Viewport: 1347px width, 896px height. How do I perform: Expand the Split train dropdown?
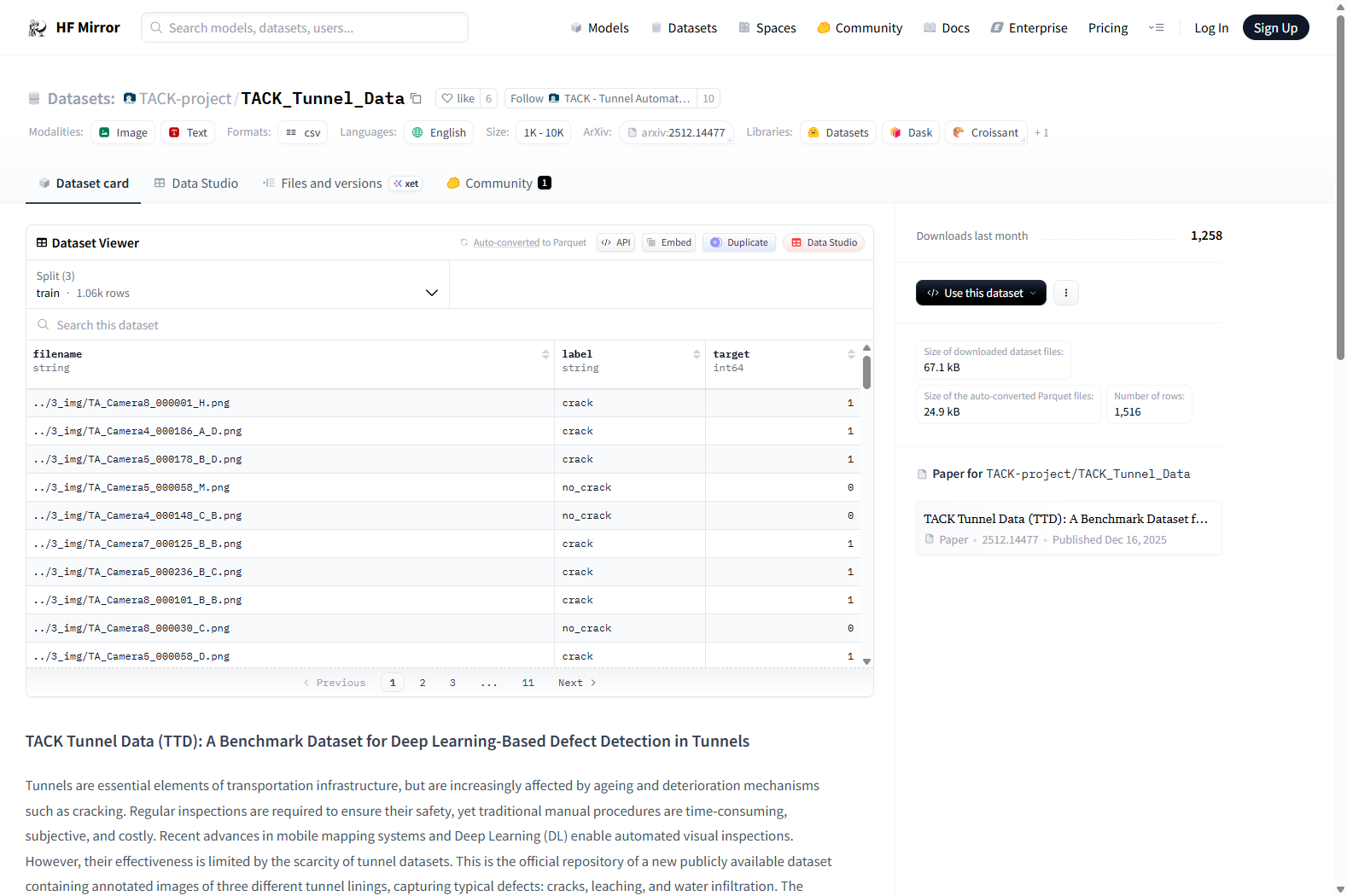(x=237, y=284)
